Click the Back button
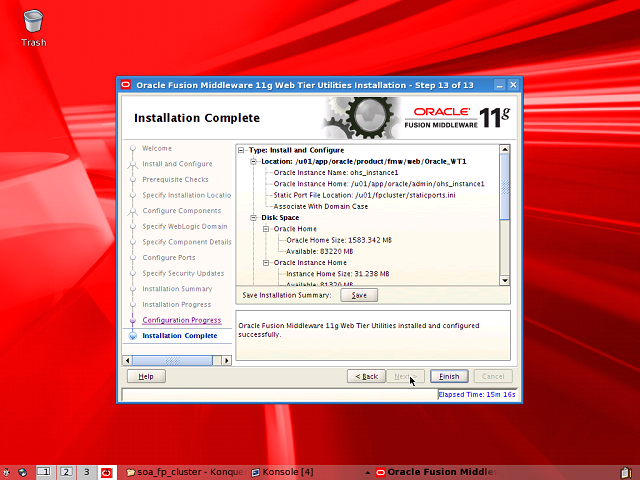 [x=366, y=376]
